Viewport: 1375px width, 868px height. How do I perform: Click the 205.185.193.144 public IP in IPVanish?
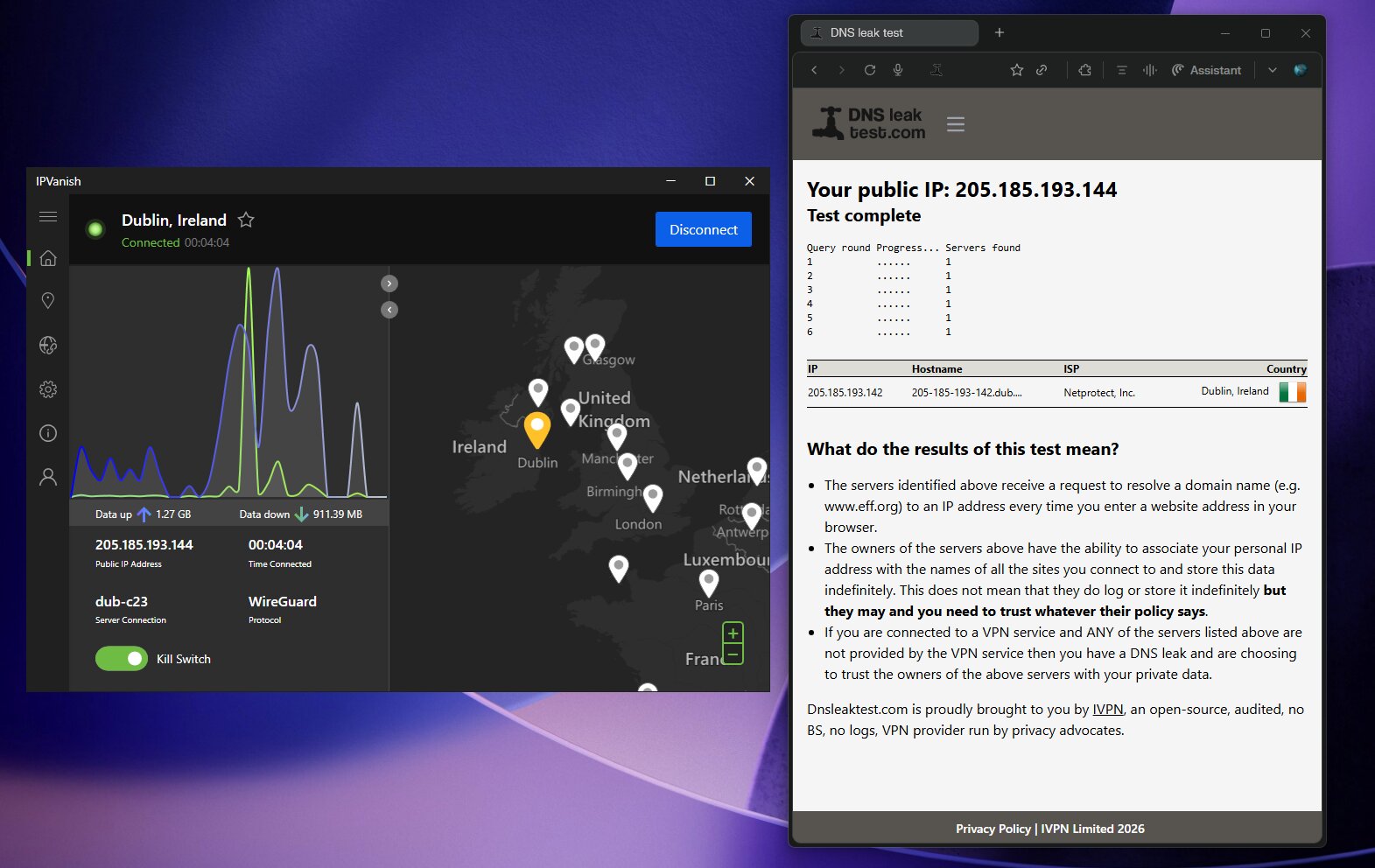tap(144, 544)
